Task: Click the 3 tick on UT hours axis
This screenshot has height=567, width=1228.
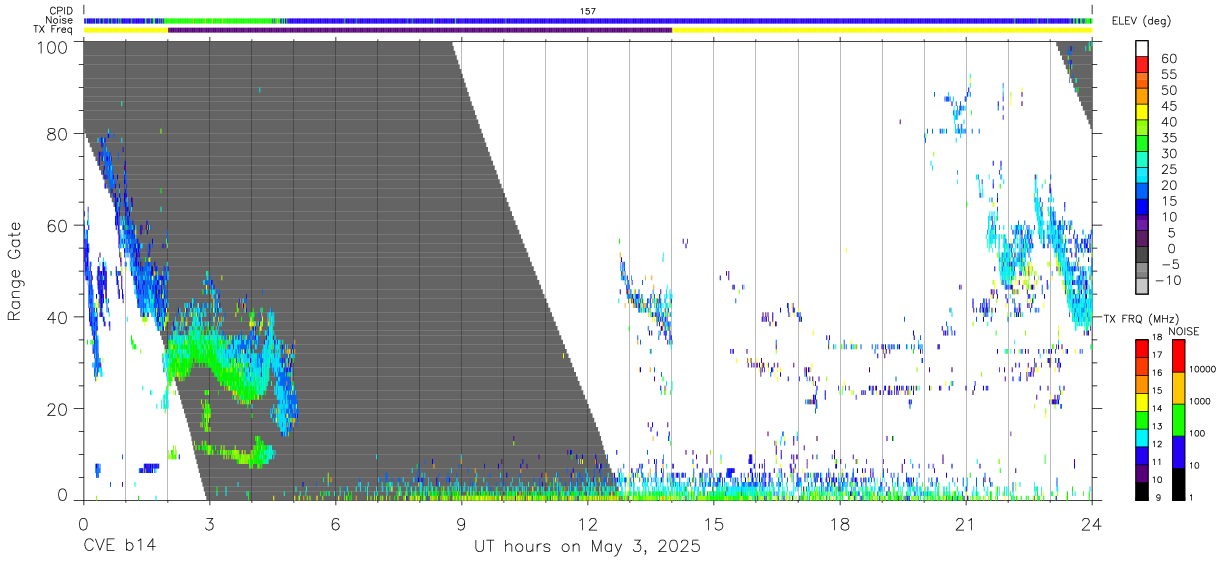Action: (x=209, y=523)
